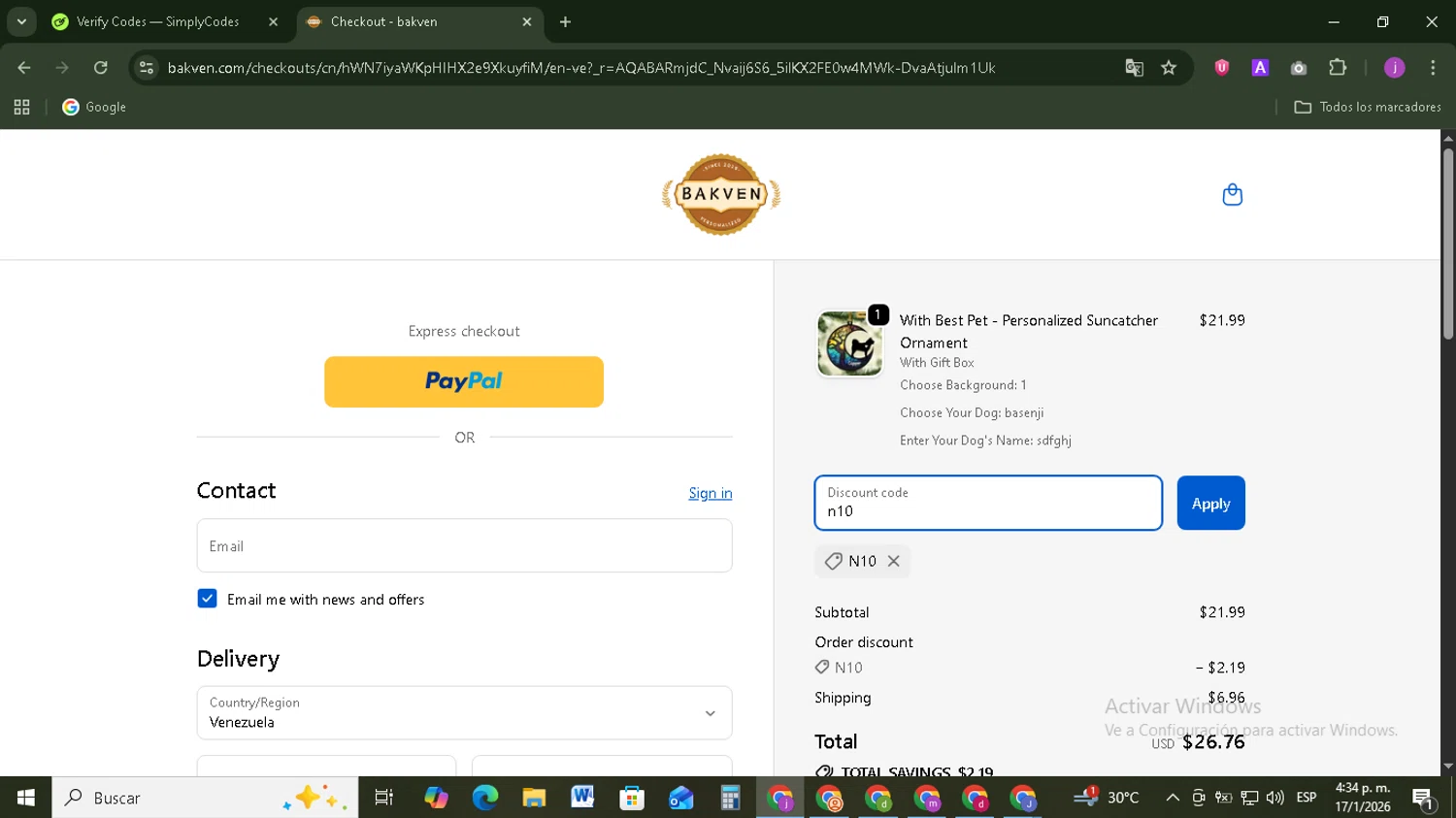The image size is (1456, 818).
Task: Click the browser address bar URL
Action: tap(581, 68)
